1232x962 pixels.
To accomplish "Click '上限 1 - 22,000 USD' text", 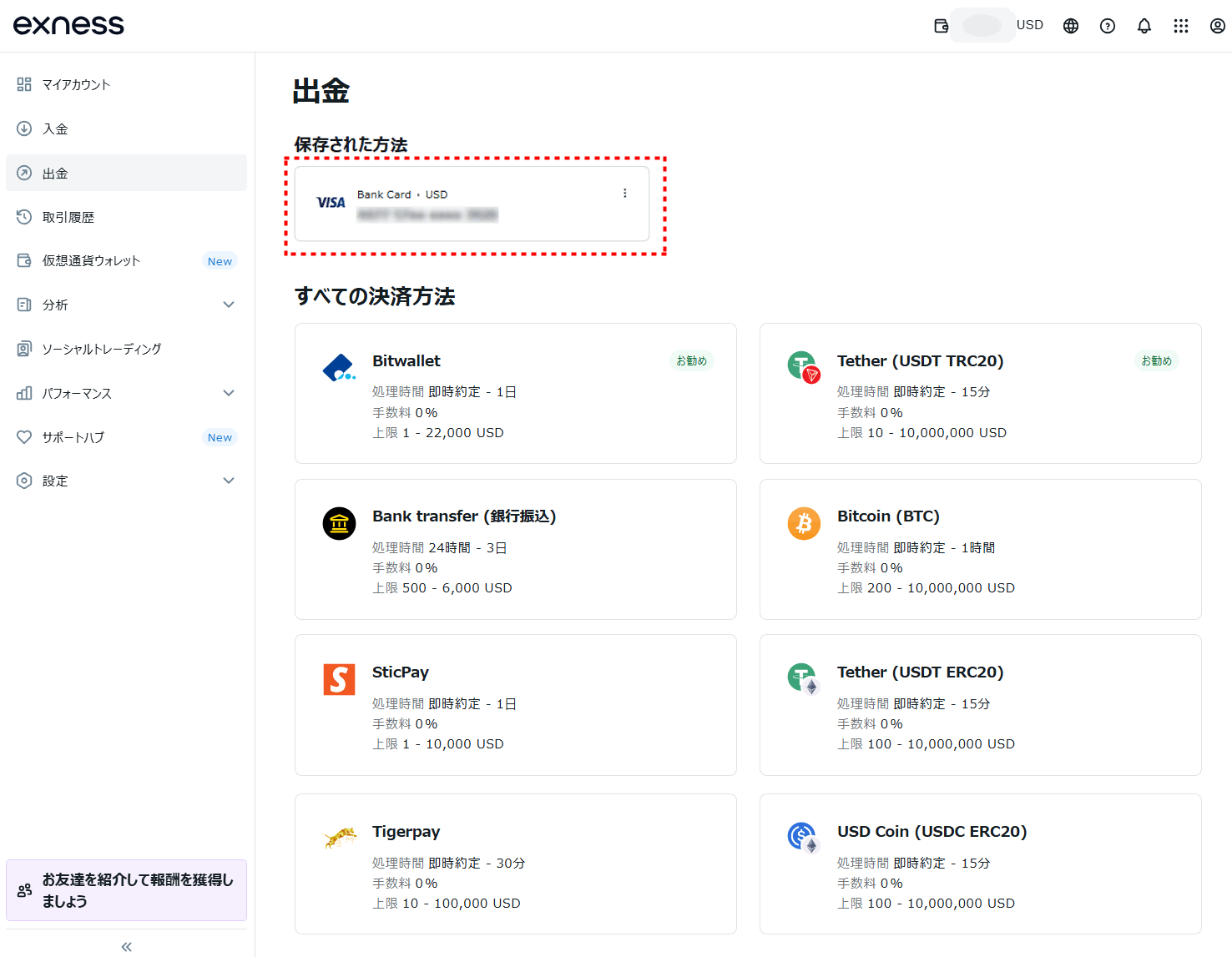I will point(438,432).
